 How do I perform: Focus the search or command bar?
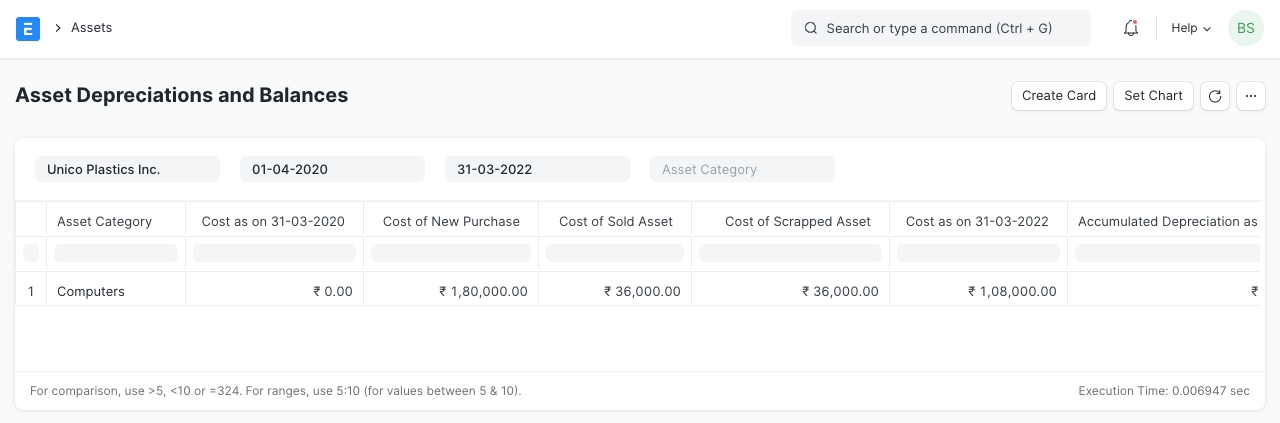[x=940, y=28]
